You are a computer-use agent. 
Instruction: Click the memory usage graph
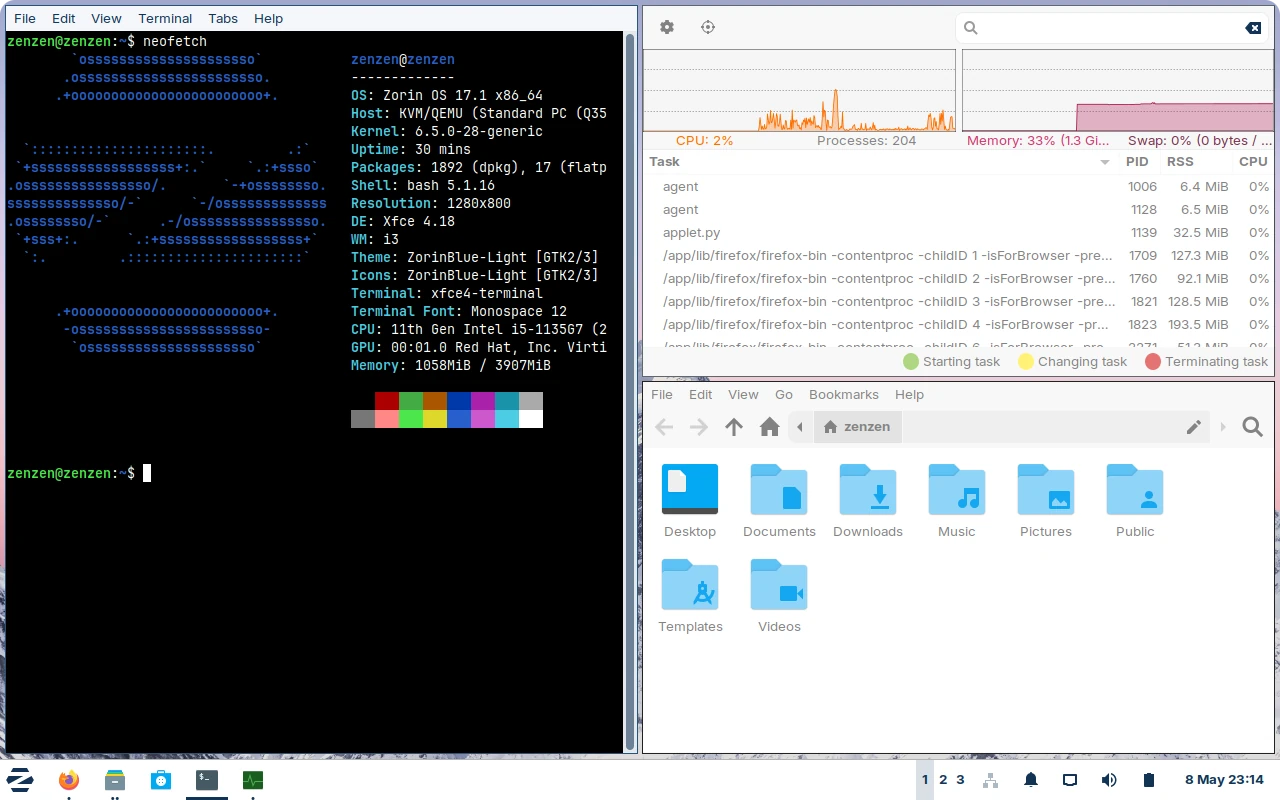[1118, 91]
